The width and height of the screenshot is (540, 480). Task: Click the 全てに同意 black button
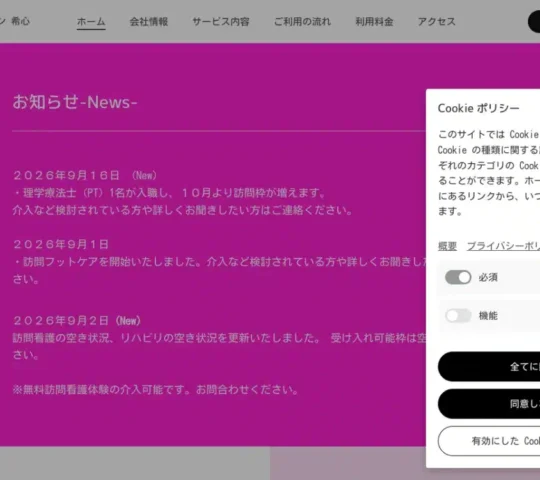489,366
